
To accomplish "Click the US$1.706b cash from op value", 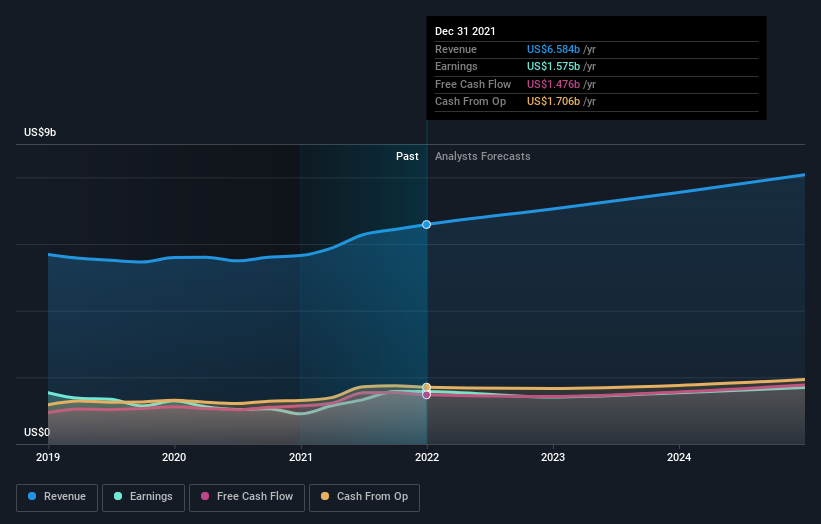I will pos(553,102).
